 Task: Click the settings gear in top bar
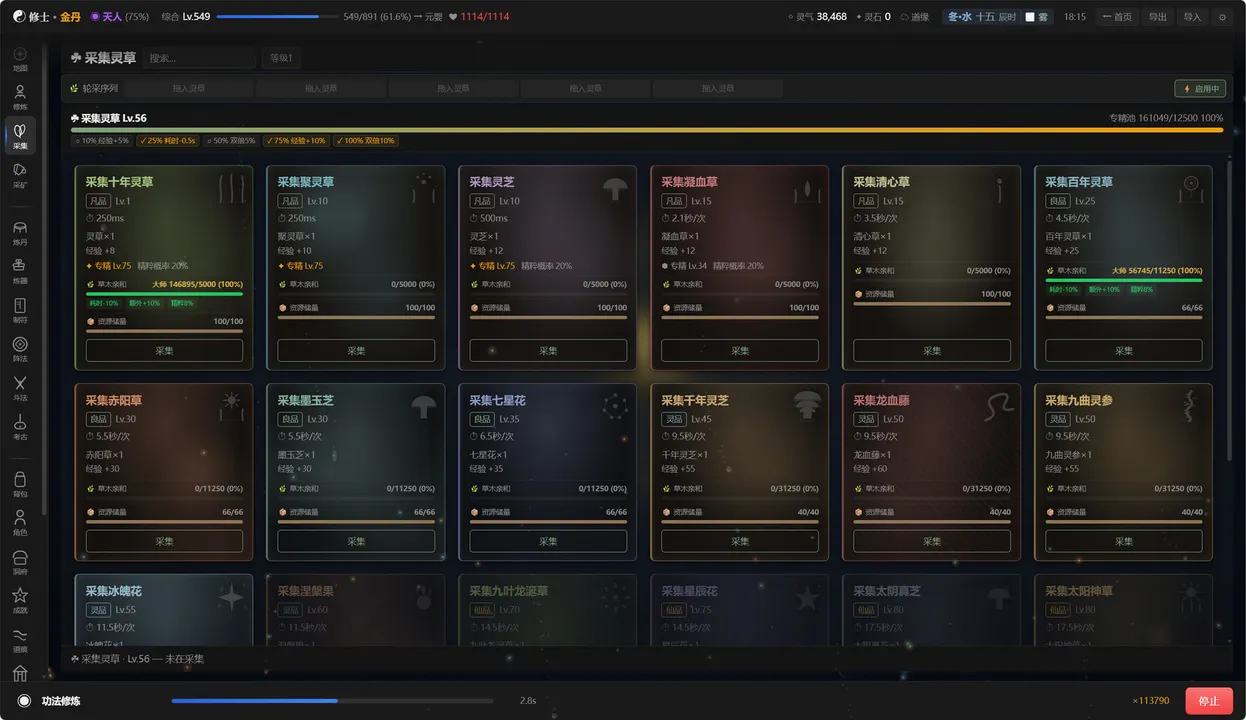1222,17
